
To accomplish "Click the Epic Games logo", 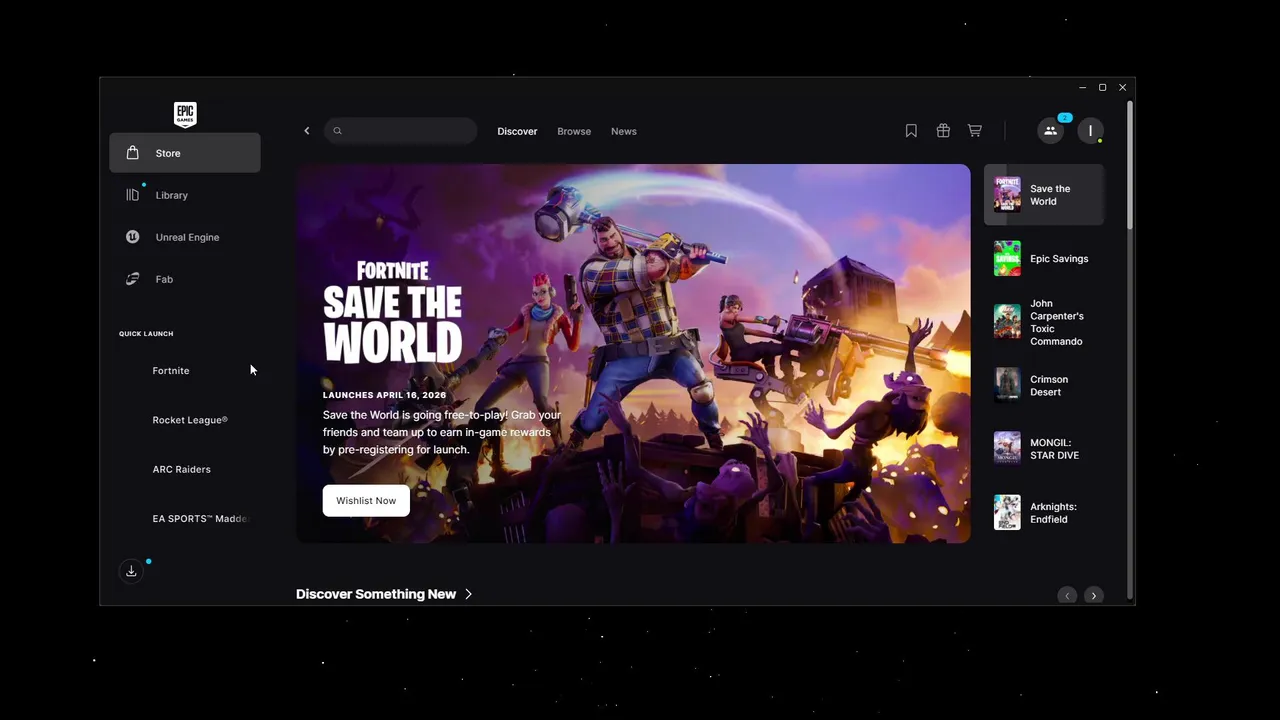I will click(x=185, y=114).
